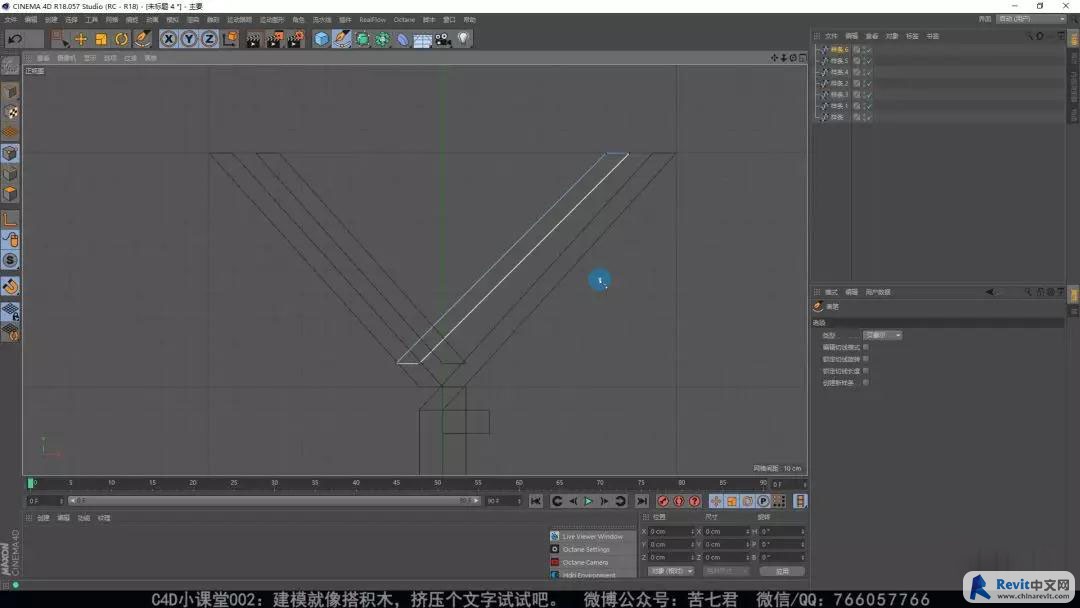The image size is (1080, 608).
Task: Add a Light object
Action: tap(464, 39)
